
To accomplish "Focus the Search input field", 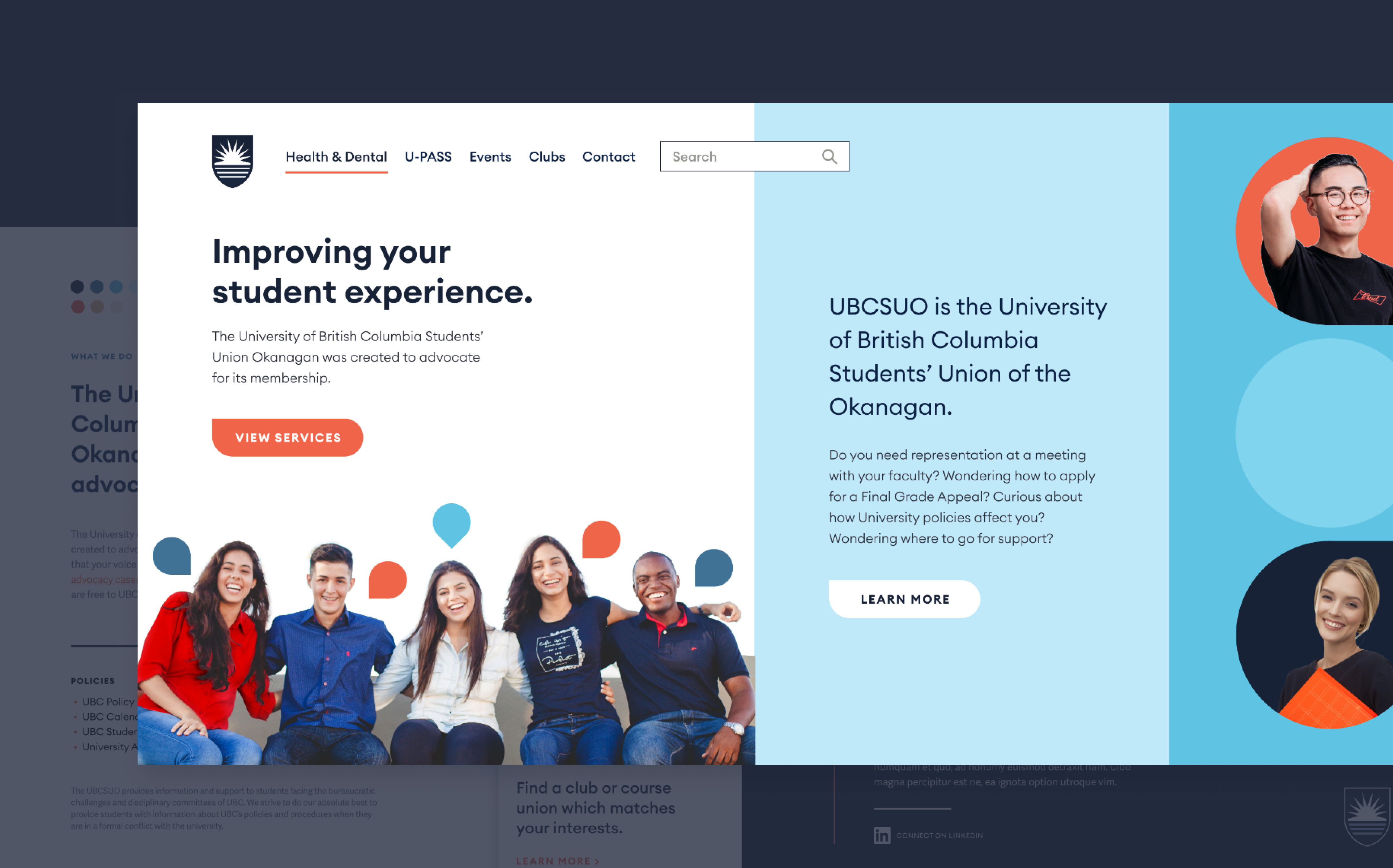I will [x=754, y=156].
